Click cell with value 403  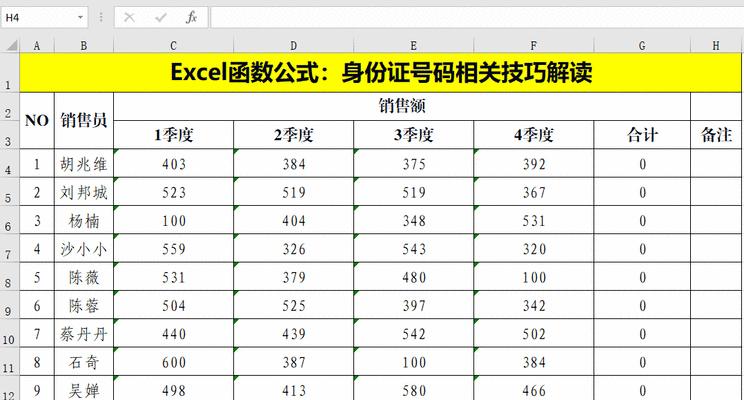(x=173, y=164)
